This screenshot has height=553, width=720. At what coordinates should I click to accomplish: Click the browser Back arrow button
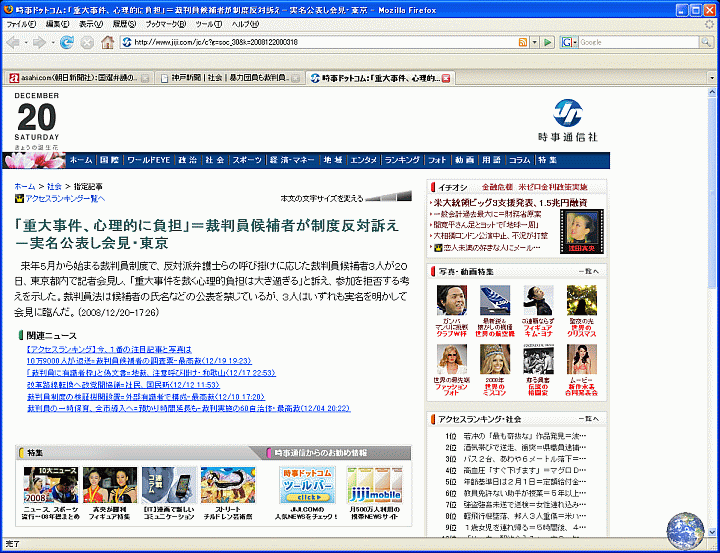[x=14, y=42]
